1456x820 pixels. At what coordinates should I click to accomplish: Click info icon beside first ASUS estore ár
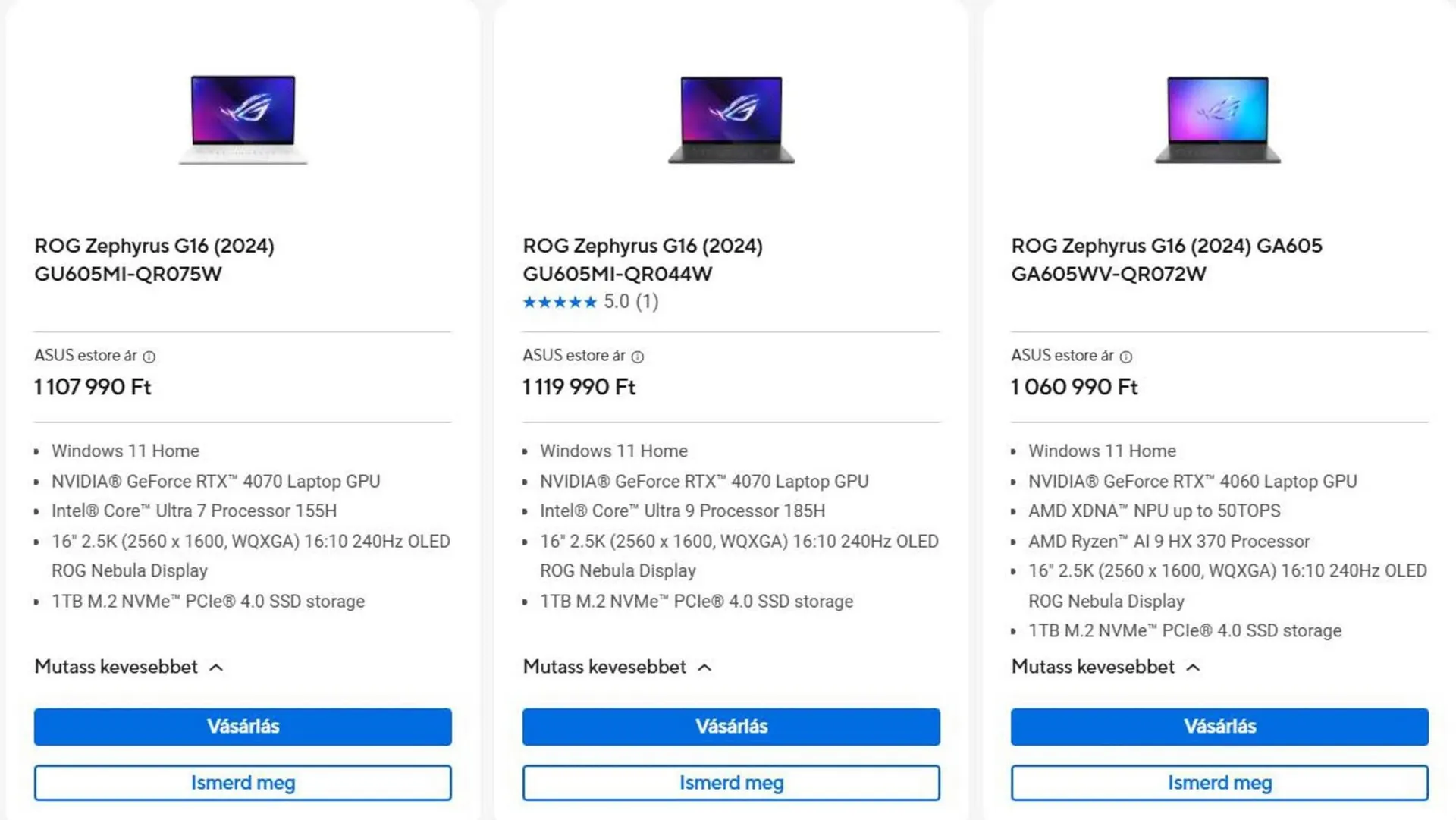[x=149, y=357]
